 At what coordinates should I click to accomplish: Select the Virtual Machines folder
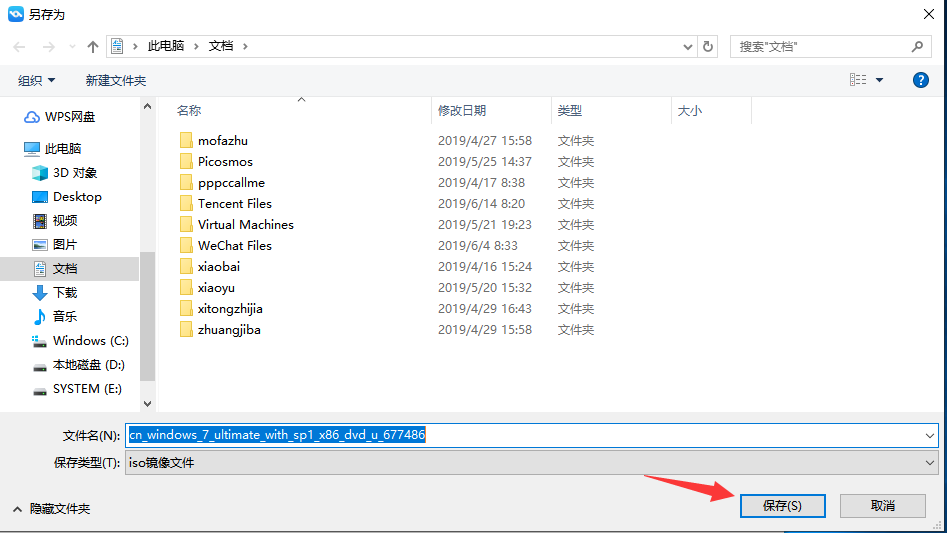click(x=245, y=225)
